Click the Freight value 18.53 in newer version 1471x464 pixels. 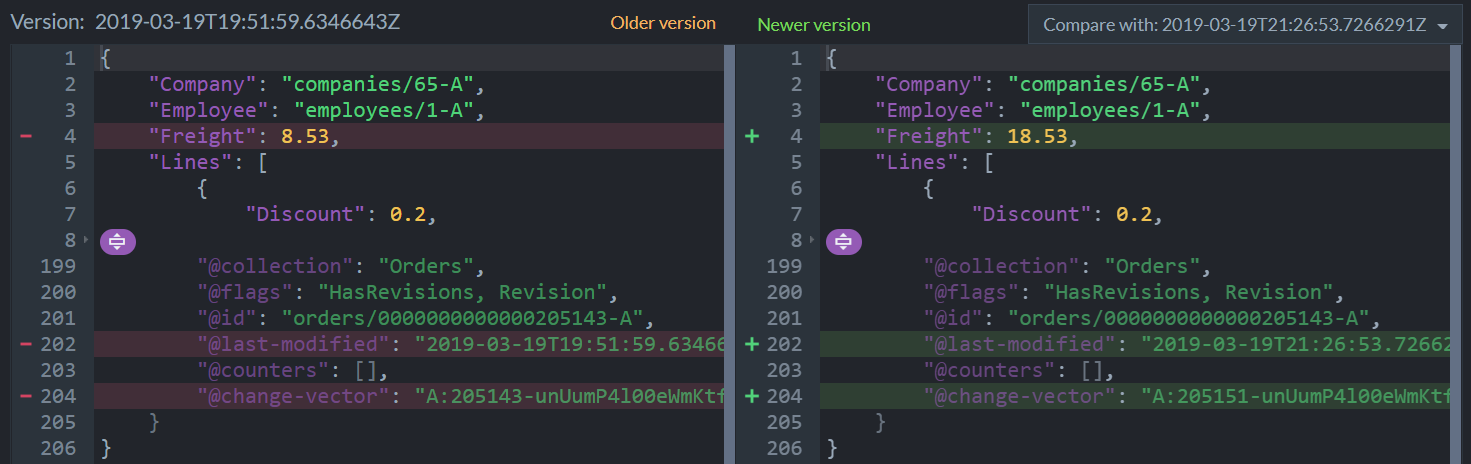pyautogui.click(x=1043, y=137)
